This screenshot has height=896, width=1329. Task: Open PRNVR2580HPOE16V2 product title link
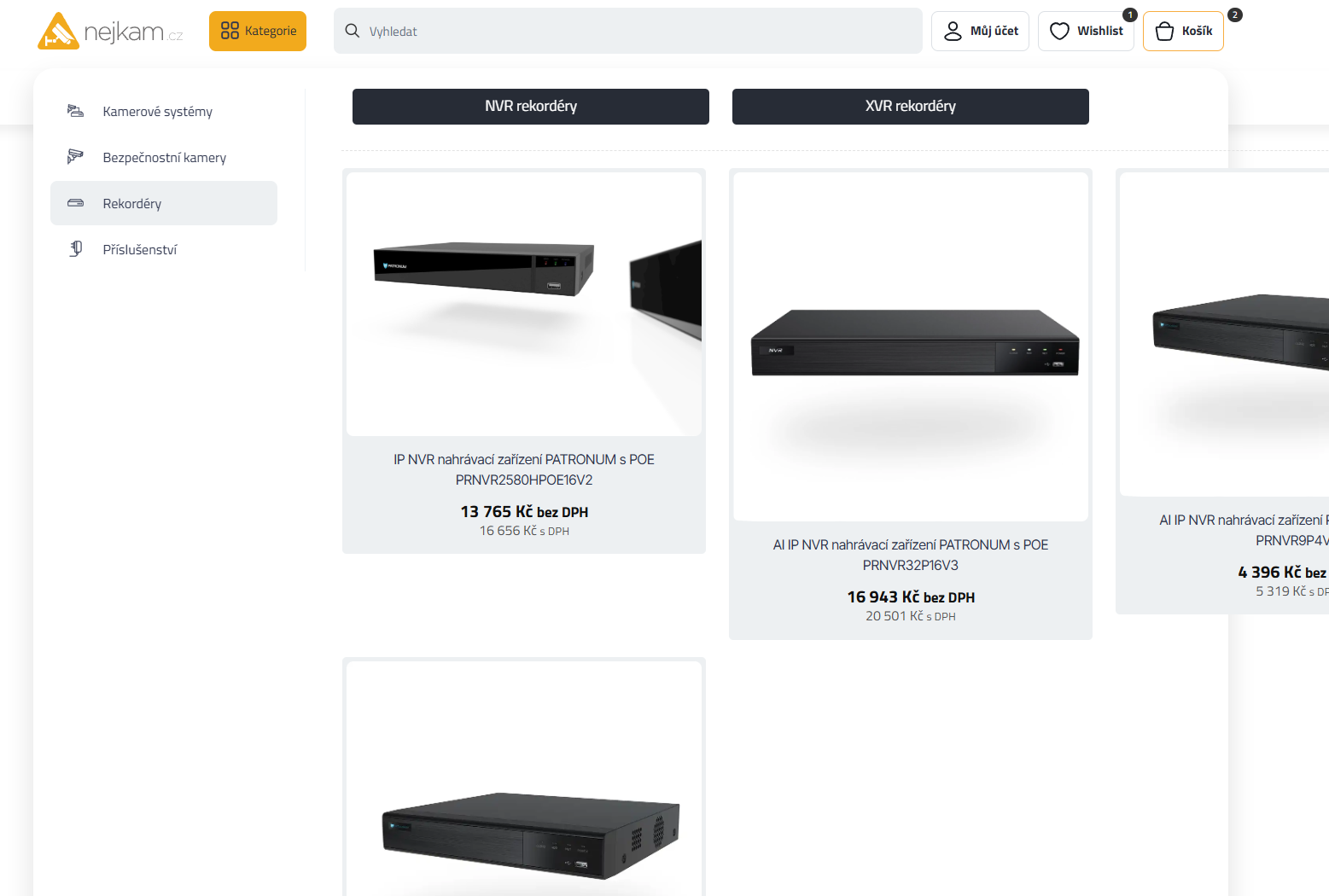(523, 469)
